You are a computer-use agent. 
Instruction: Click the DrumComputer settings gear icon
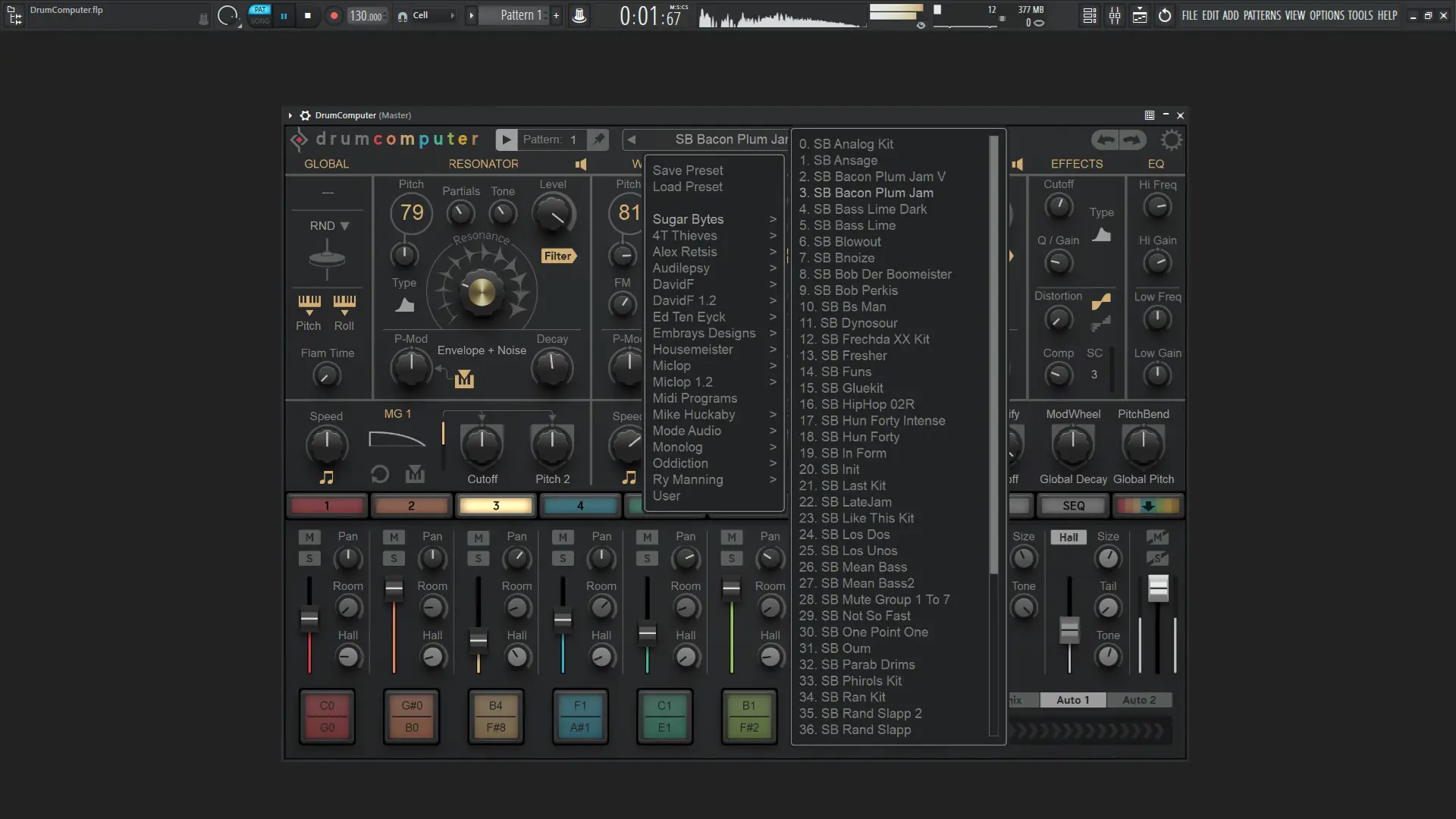(x=1171, y=140)
